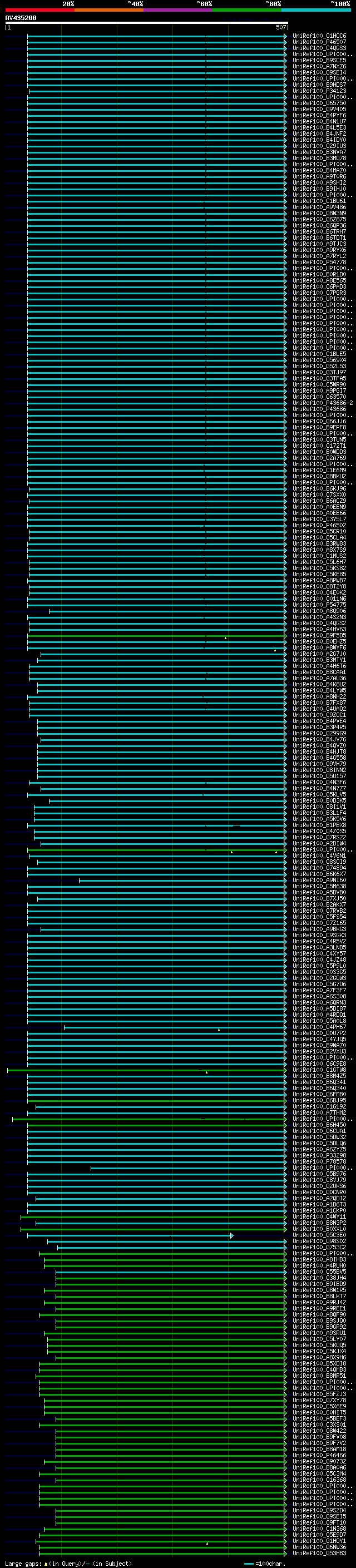Click the =100char. scale legend
This screenshot has height=1568, width=356.
tap(265, 1563)
